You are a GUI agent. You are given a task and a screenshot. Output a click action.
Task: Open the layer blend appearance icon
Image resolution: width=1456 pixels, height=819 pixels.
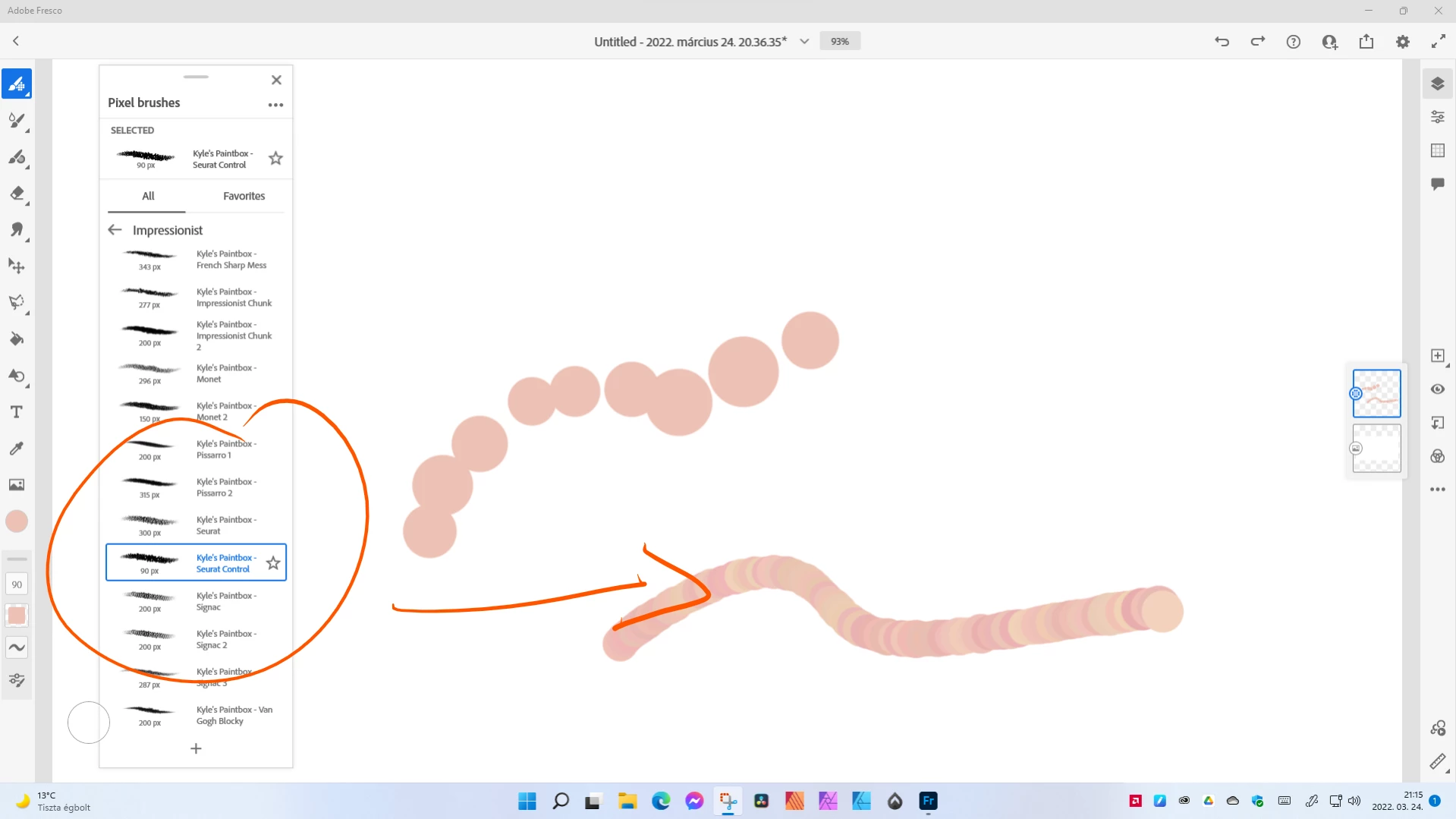[1438, 456]
